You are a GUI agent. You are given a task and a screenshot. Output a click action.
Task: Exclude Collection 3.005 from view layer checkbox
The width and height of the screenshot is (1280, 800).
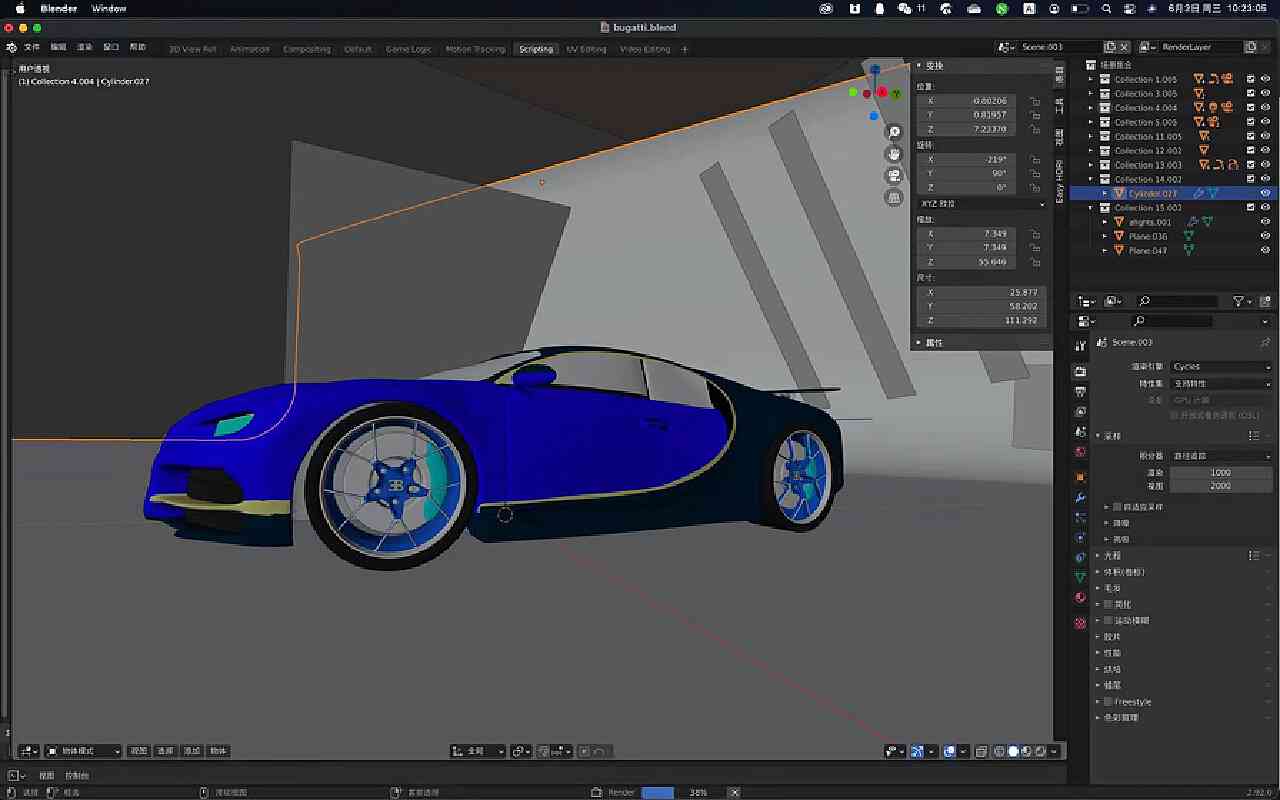[x=1251, y=93]
